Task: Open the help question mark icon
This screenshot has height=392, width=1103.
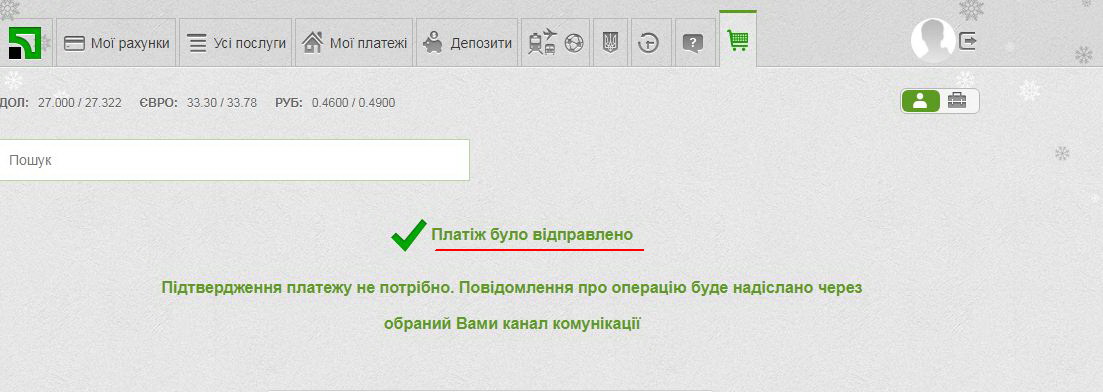Action: tap(693, 43)
